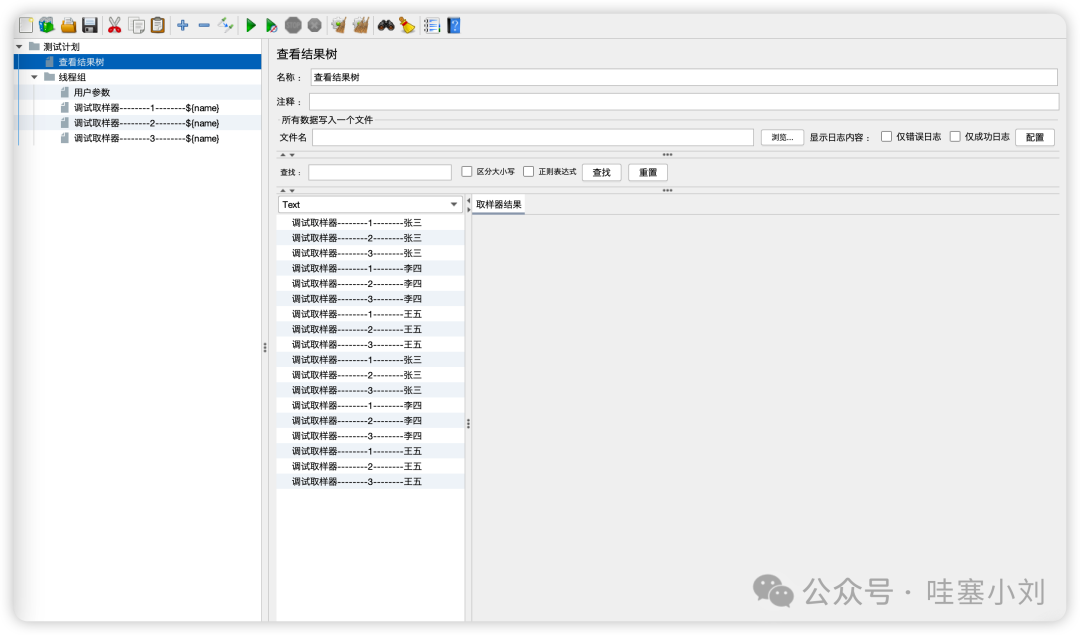Expand all tree nodes with plus icon

(183, 25)
